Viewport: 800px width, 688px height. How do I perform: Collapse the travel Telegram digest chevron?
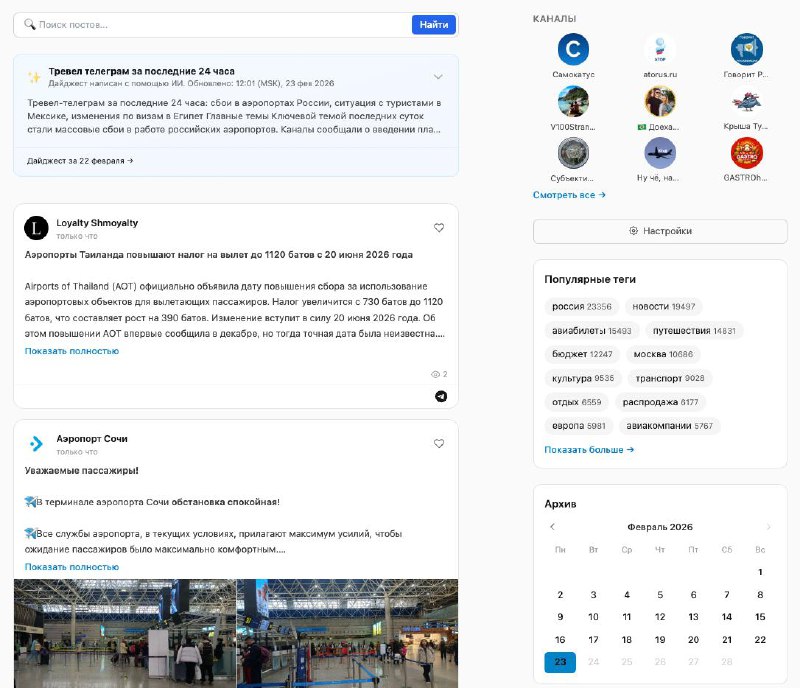pos(438,77)
